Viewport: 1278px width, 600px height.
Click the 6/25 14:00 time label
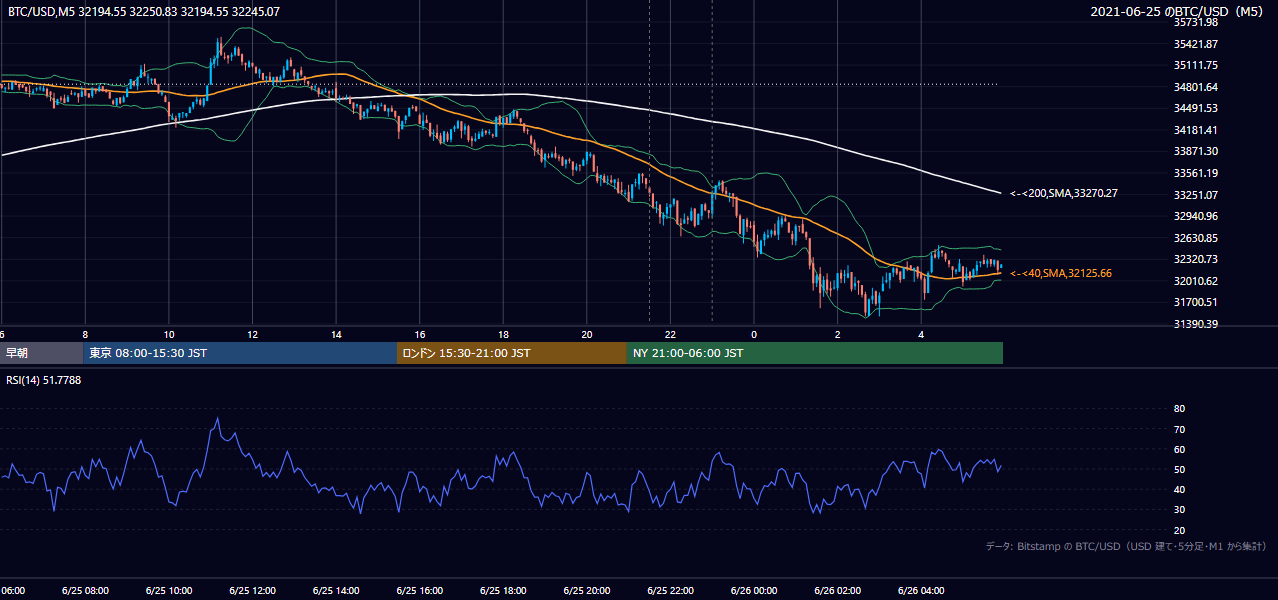(x=335, y=591)
